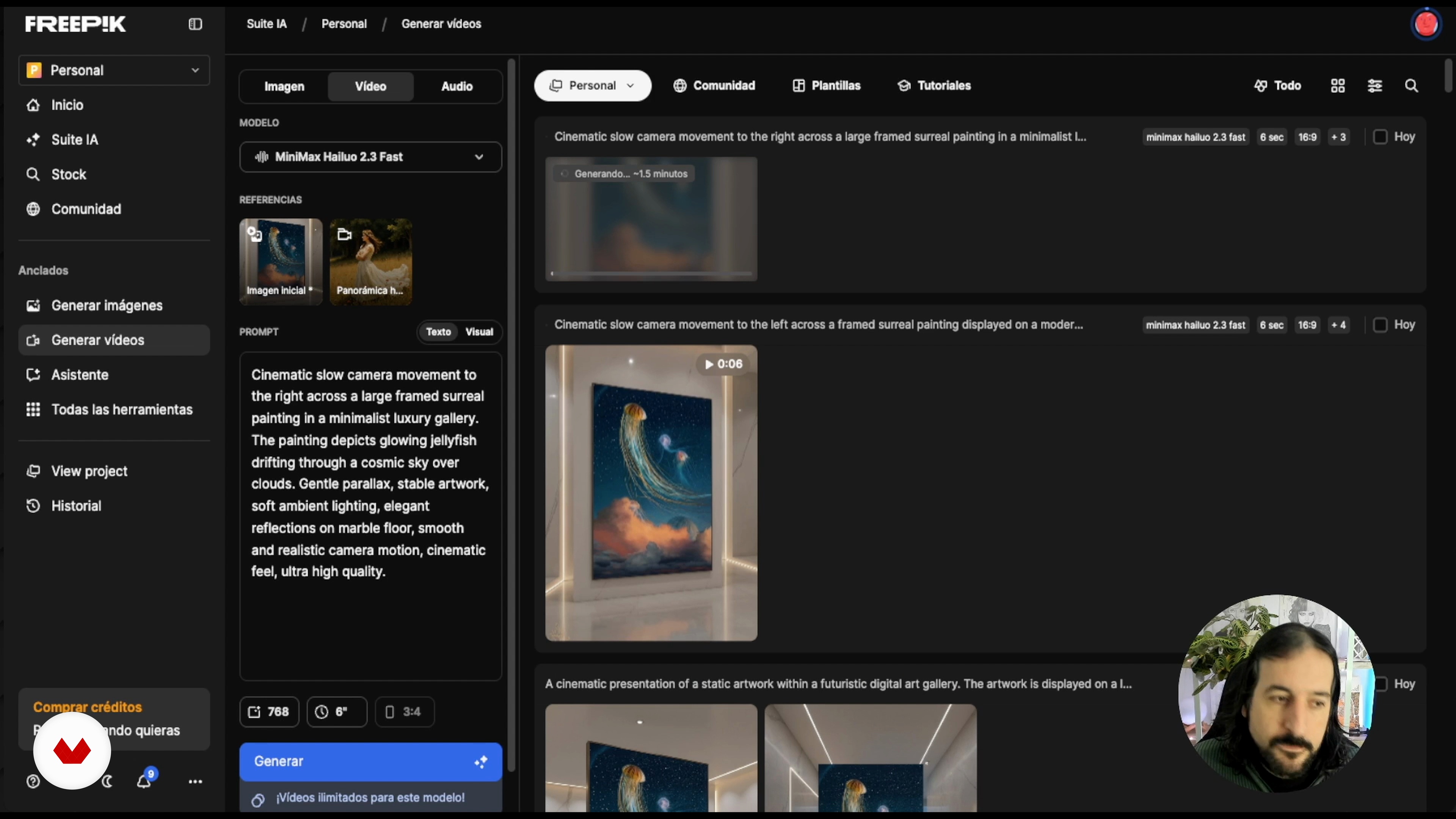1456x819 pixels.
Task: Open the Personal filter dropdown in the gallery
Action: 592,85
